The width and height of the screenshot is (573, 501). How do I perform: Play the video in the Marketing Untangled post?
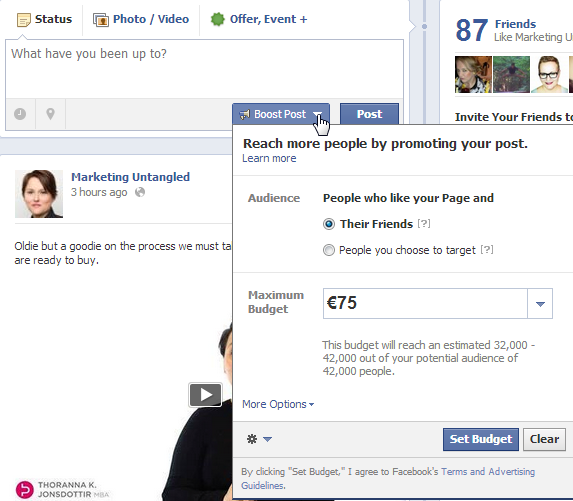click(x=205, y=395)
